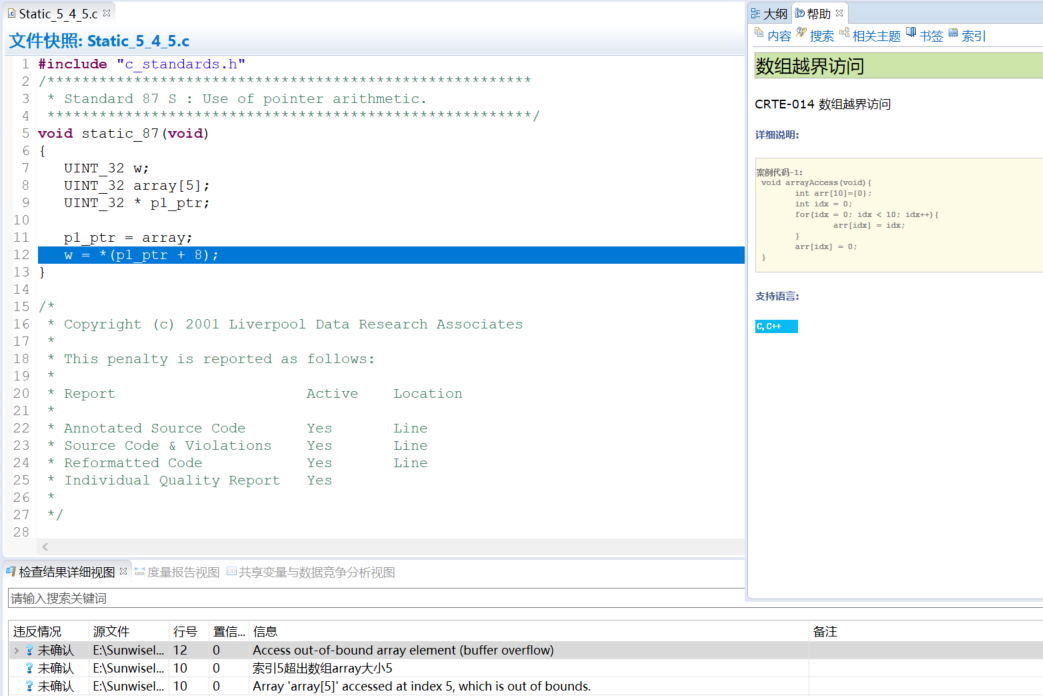This screenshot has width=1043, height=696.
Task: Open the 书签 bookmarks link
Action: click(931, 36)
